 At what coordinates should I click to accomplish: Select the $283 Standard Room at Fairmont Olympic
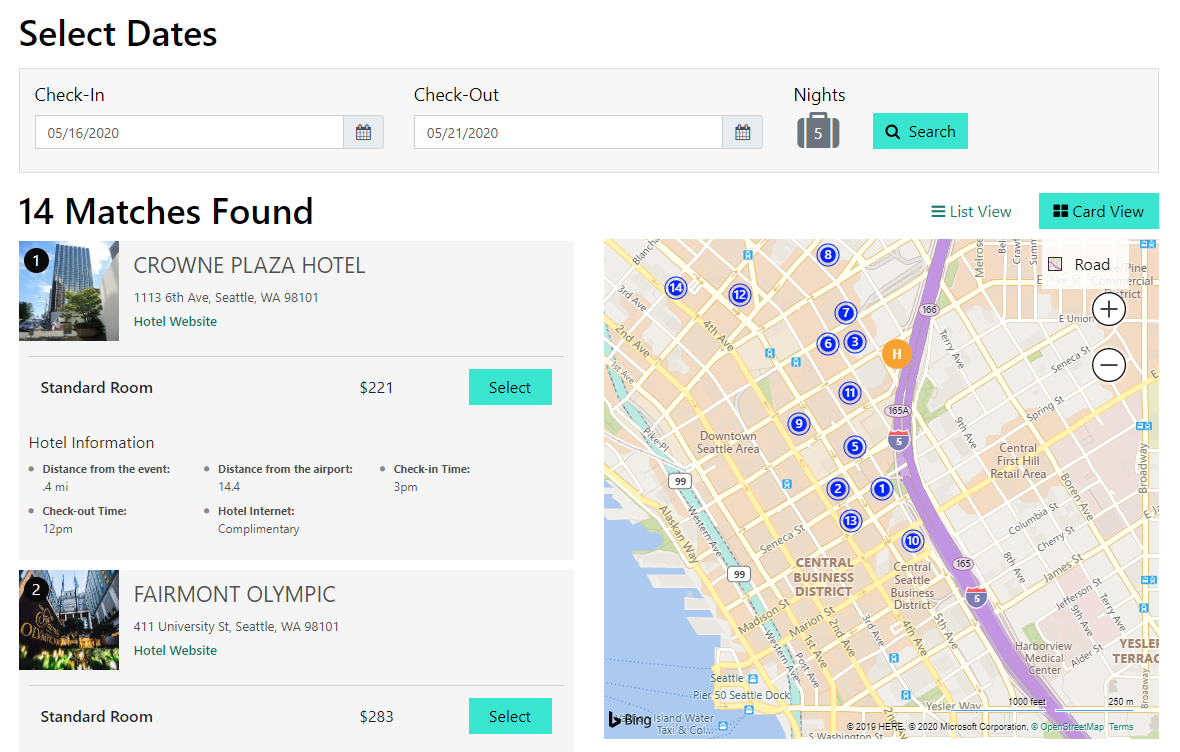pos(510,716)
